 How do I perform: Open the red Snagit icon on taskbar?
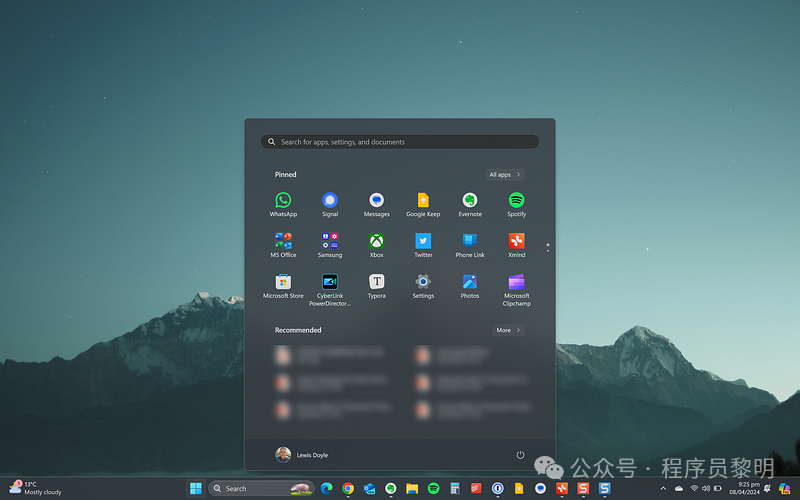click(583, 488)
